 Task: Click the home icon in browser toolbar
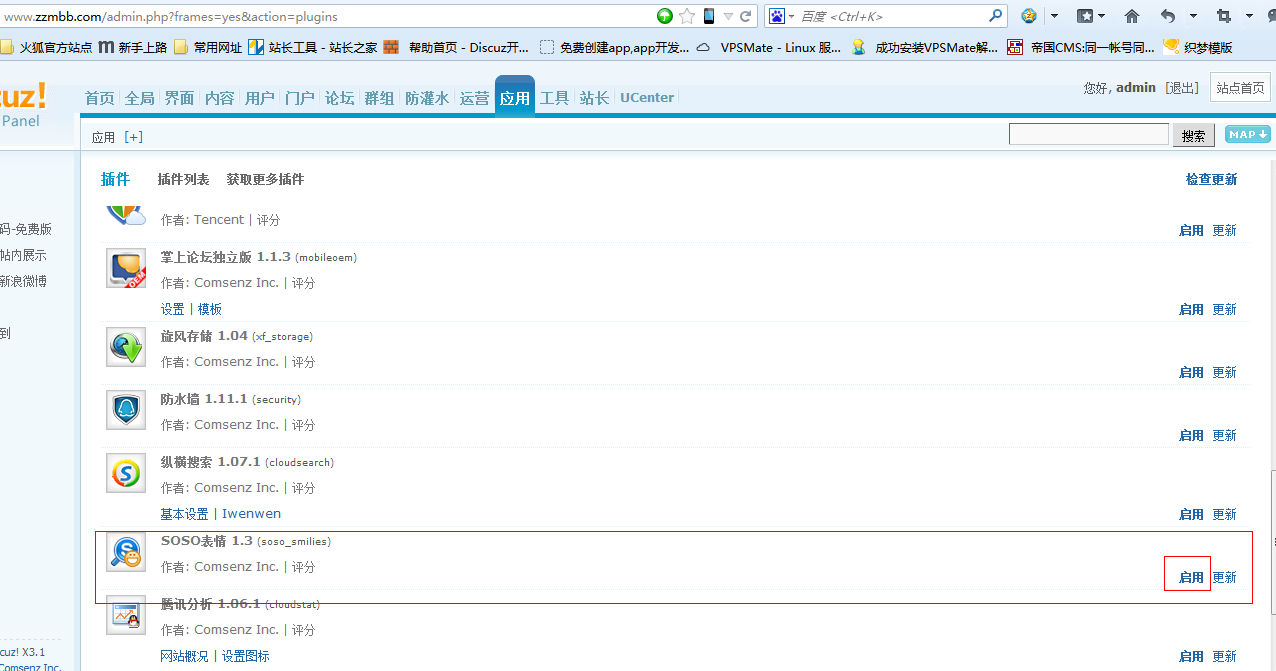[x=1132, y=16]
